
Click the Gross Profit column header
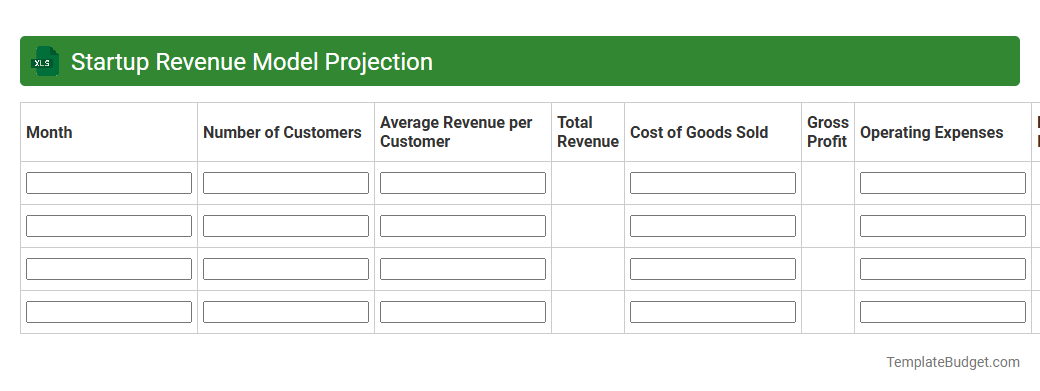828,132
